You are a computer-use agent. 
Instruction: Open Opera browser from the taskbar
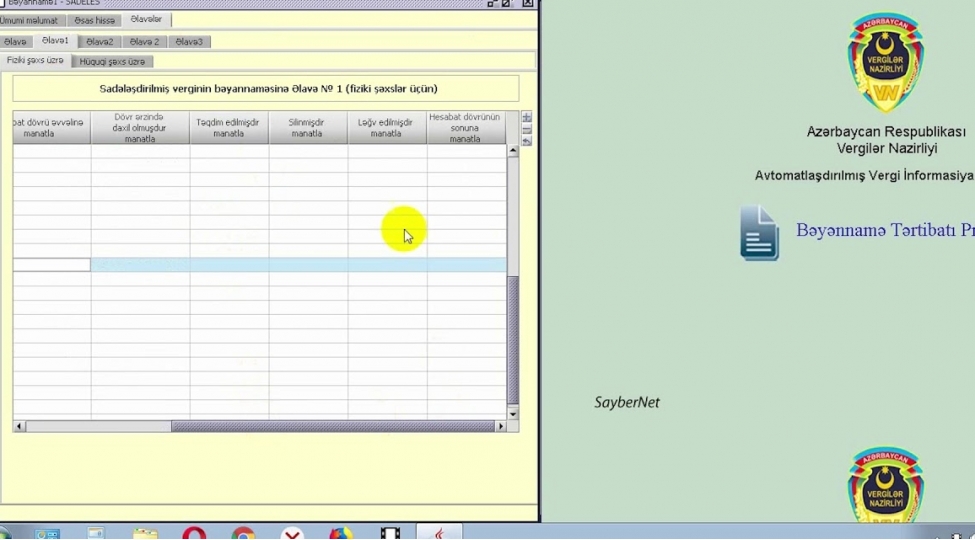194,535
